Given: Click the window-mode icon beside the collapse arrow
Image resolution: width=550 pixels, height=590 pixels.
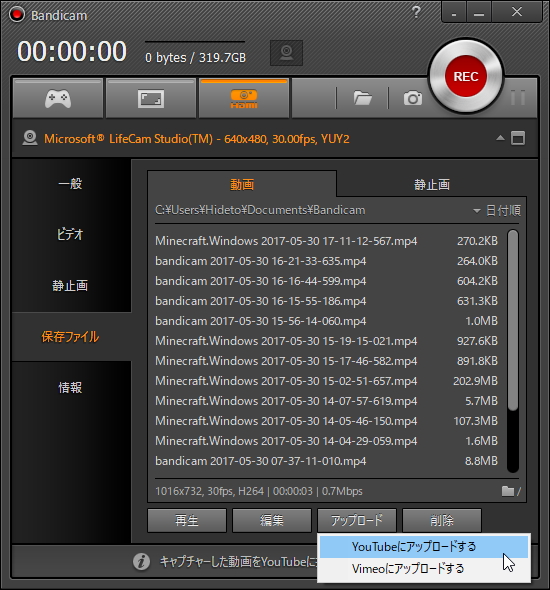Looking at the screenshot, I should 518,138.
